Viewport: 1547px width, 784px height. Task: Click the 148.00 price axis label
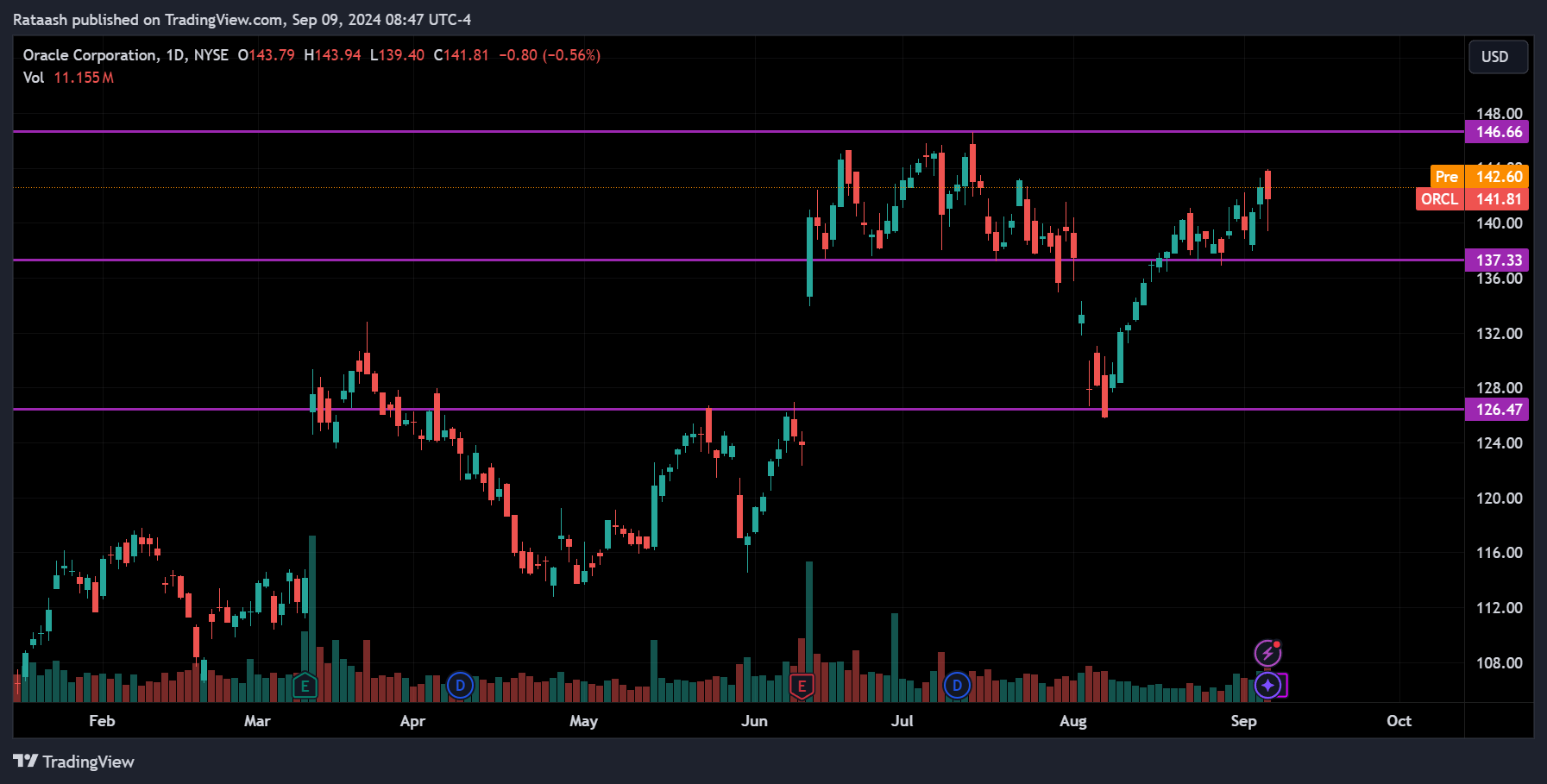1499,113
